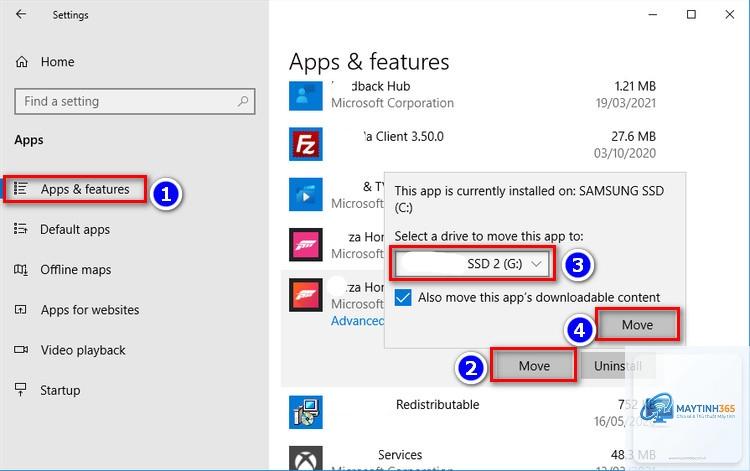Viewport: 750px width, 471px height.
Task: Click the Uninstall button
Action: click(x=618, y=366)
